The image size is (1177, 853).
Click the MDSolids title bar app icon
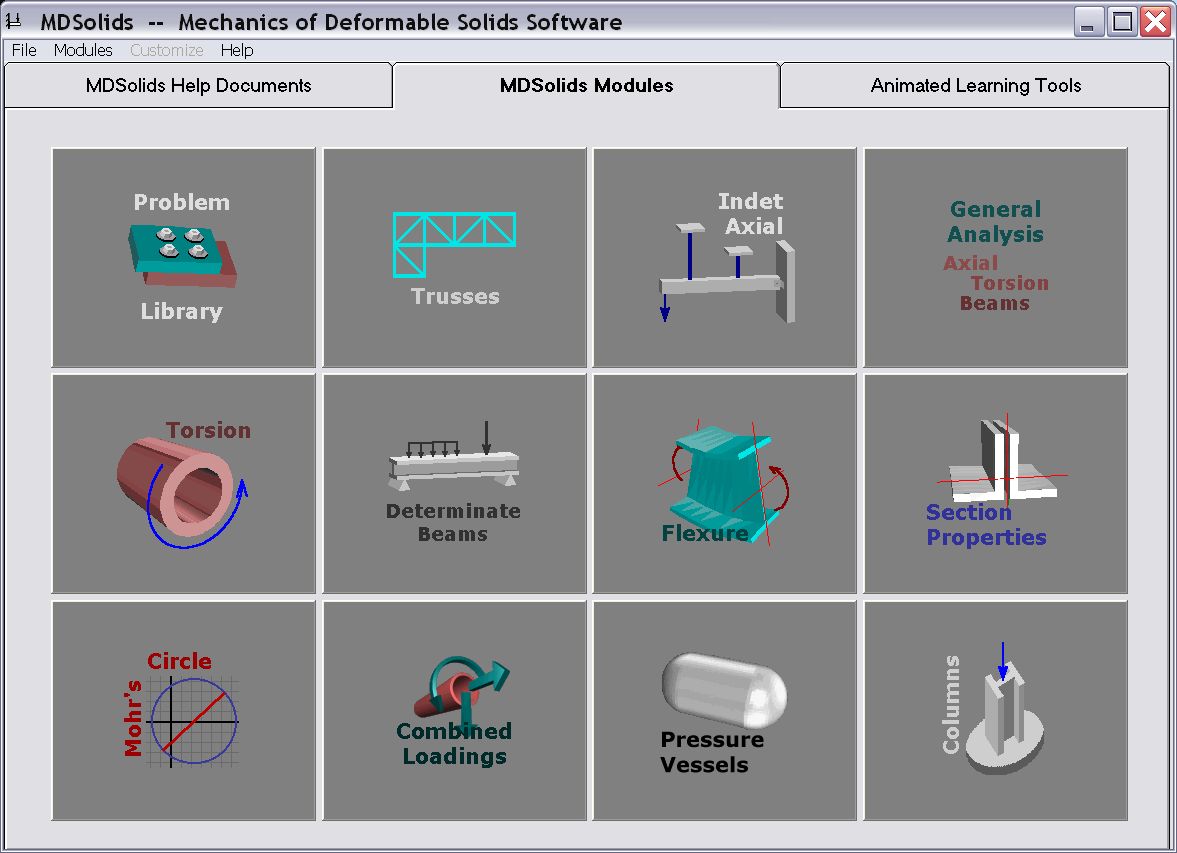point(14,21)
